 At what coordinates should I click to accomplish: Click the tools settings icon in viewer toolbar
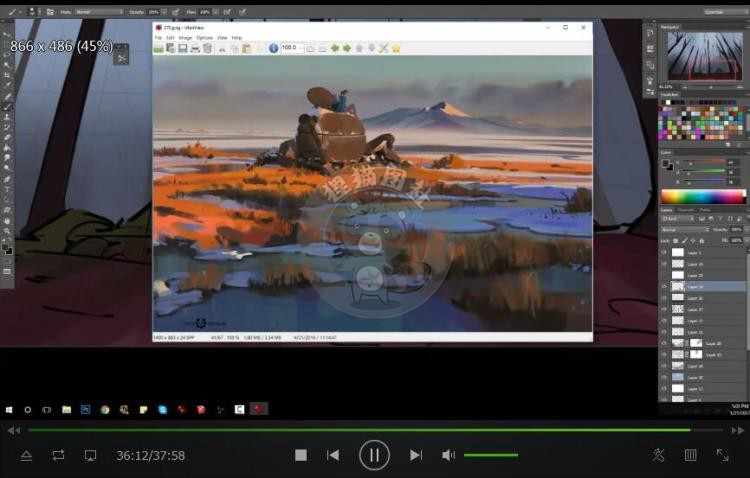click(384, 48)
